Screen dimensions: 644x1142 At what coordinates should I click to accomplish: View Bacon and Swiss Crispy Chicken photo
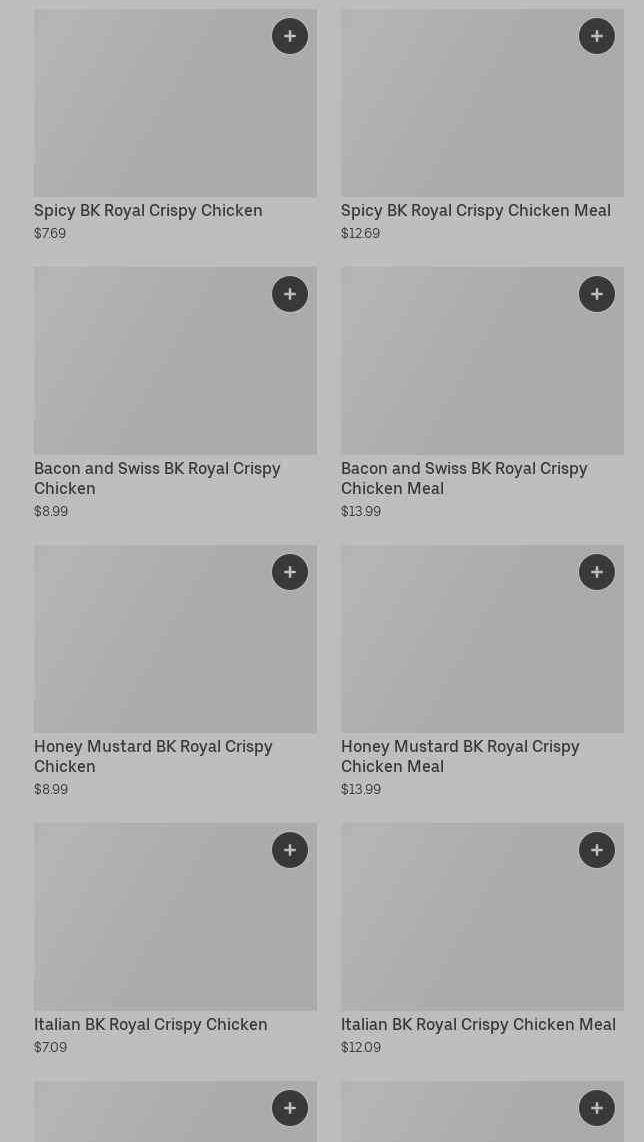point(175,361)
